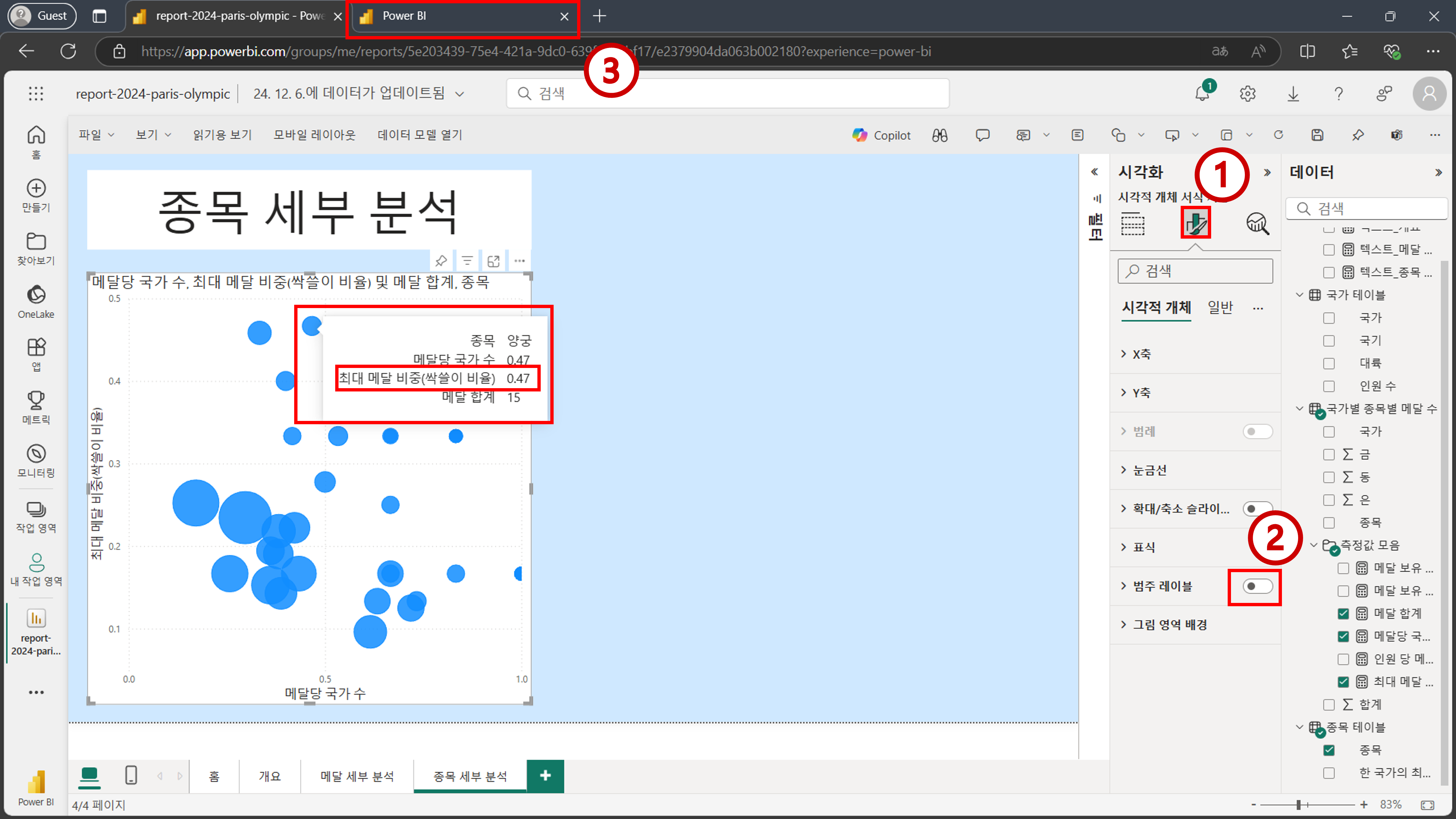
Task: Click 데이터 모델 열기
Action: coord(419,135)
